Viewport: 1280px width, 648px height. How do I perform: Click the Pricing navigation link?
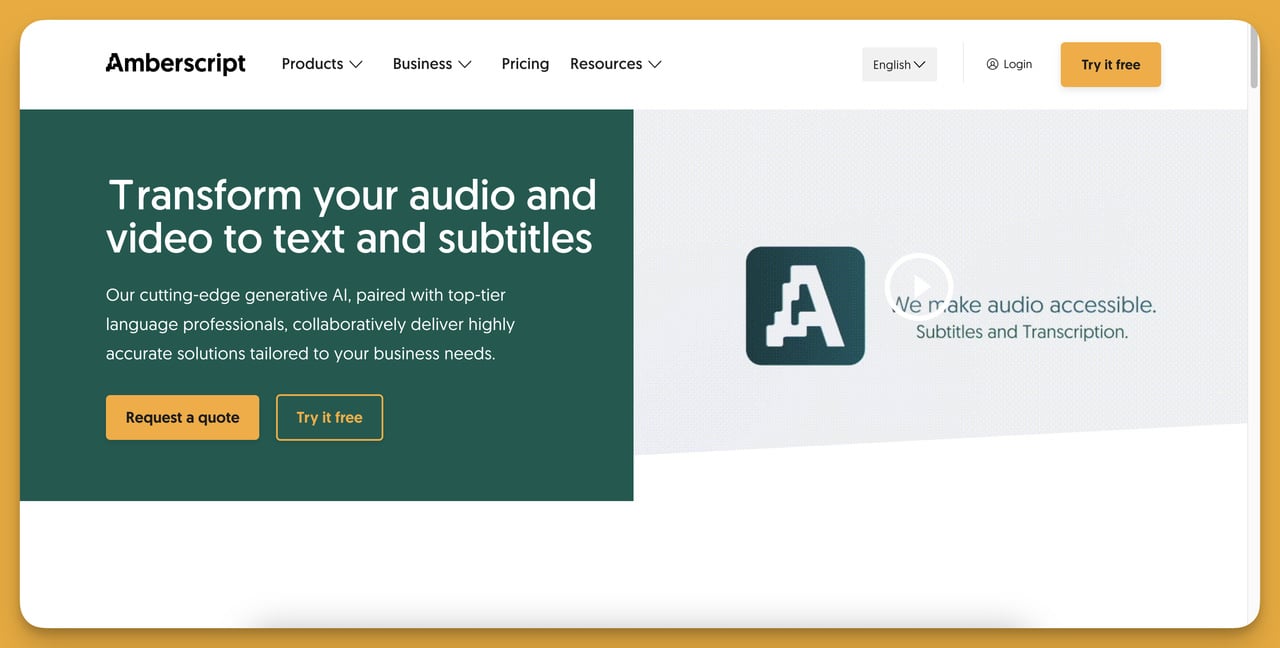point(525,63)
